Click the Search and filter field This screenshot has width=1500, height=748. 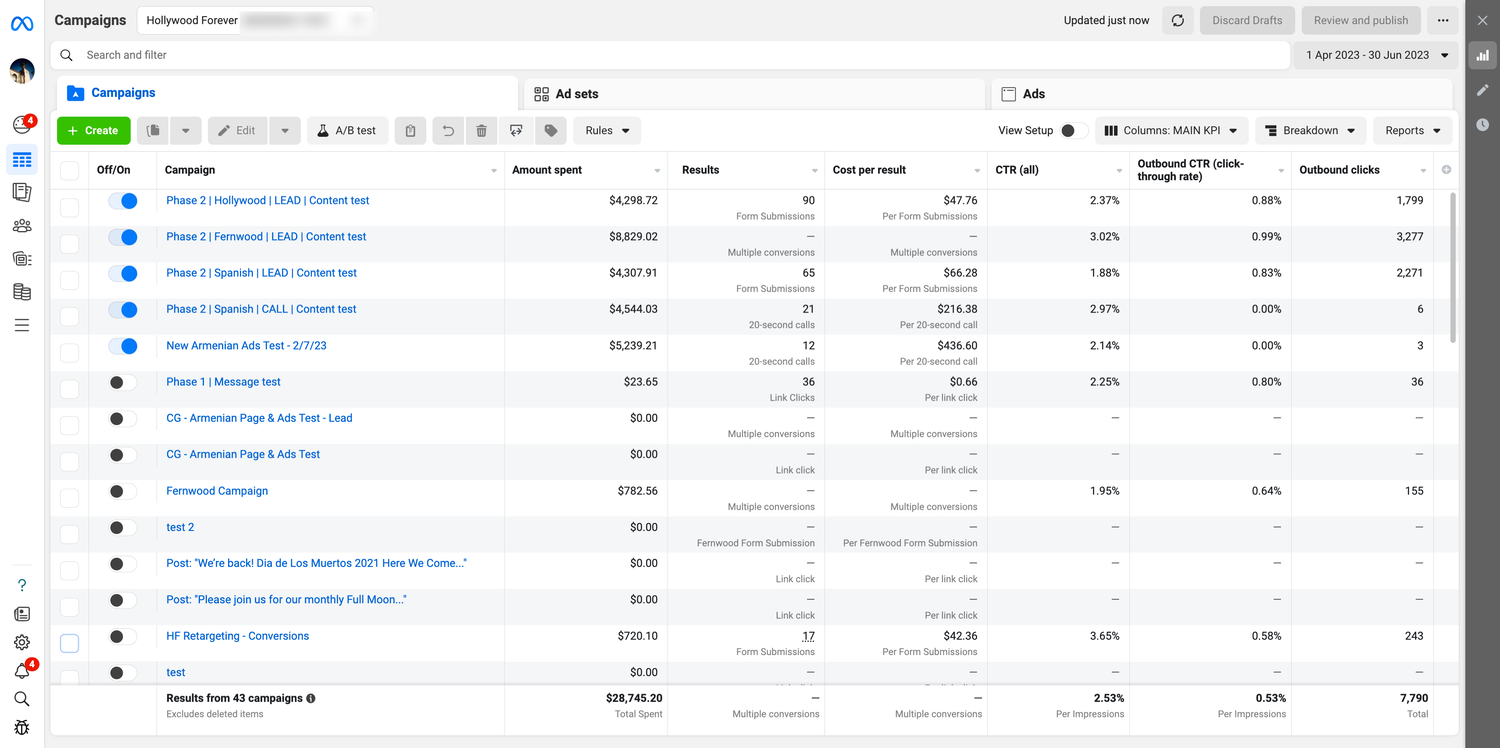(670, 55)
